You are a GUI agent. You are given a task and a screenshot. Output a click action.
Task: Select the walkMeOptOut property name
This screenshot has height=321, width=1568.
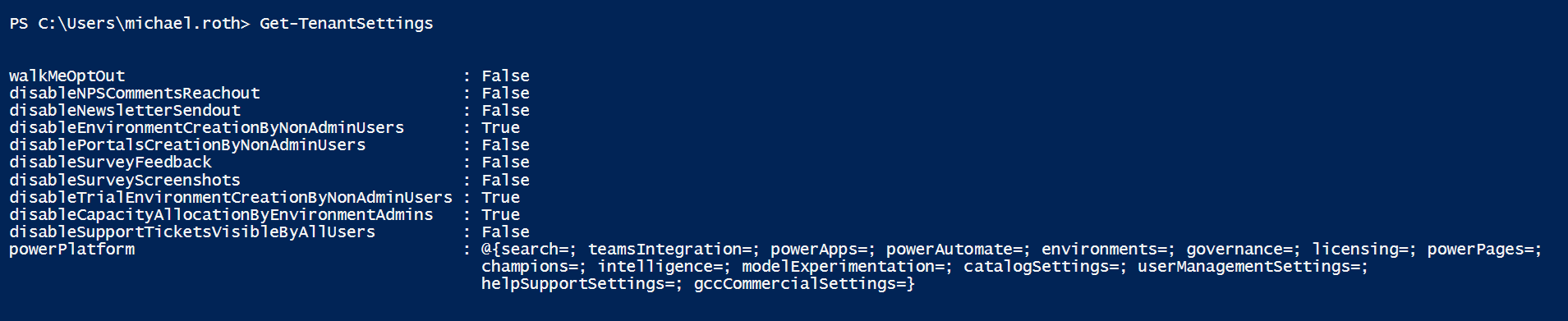point(67,76)
